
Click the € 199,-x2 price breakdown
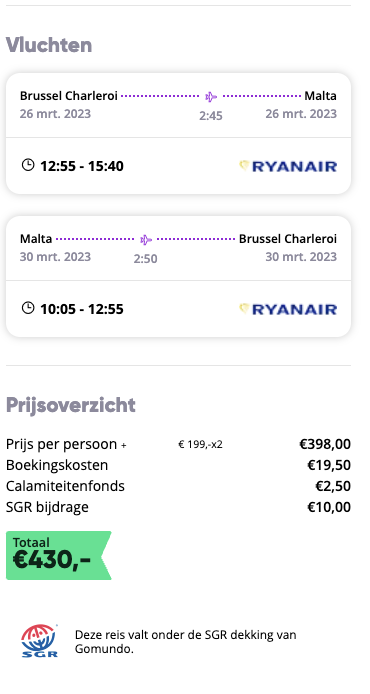tap(200, 444)
